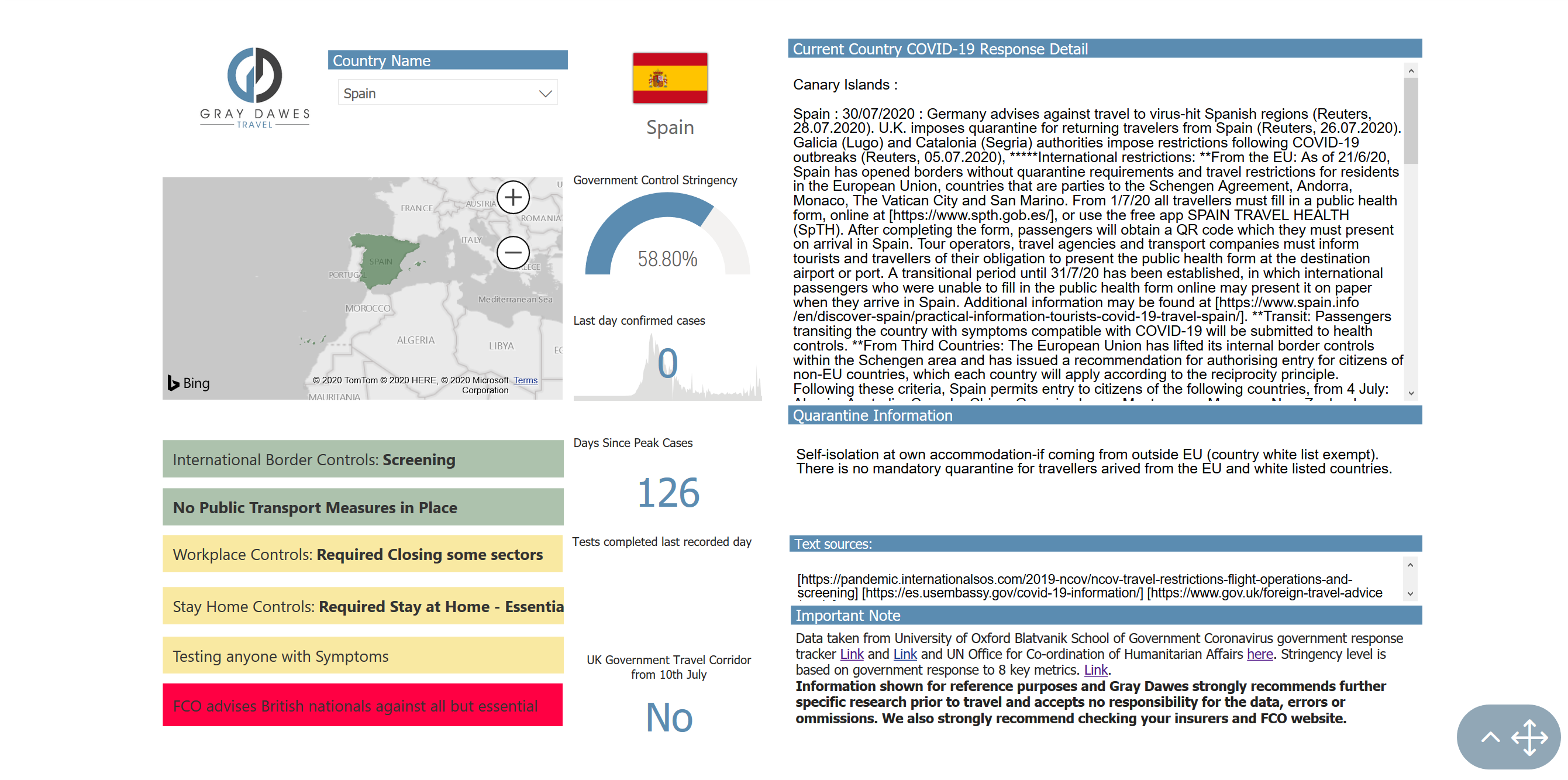The height and width of the screenshot is (780, 1568).
Task: Select No Public Transport Measures banner
Action: [363, 507]
